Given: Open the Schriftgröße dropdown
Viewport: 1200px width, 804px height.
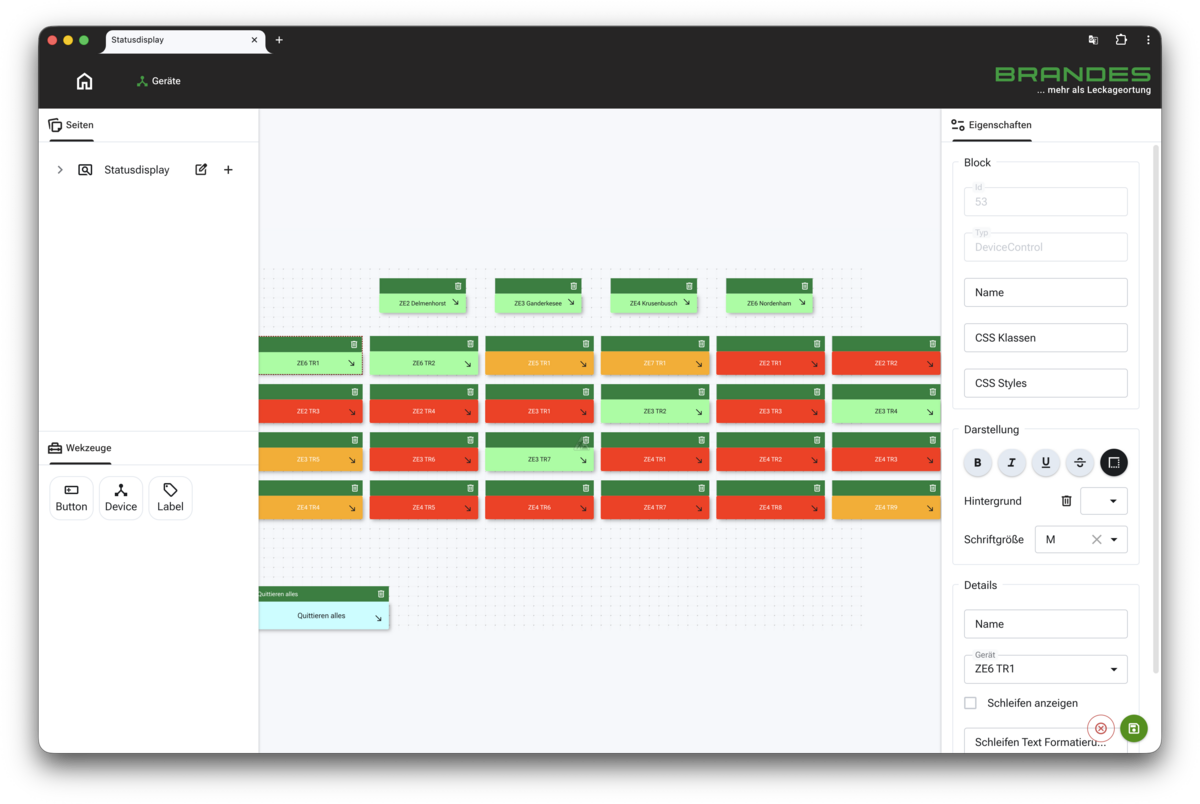Looking at the screenshot, I should (x=1081, y=539).
